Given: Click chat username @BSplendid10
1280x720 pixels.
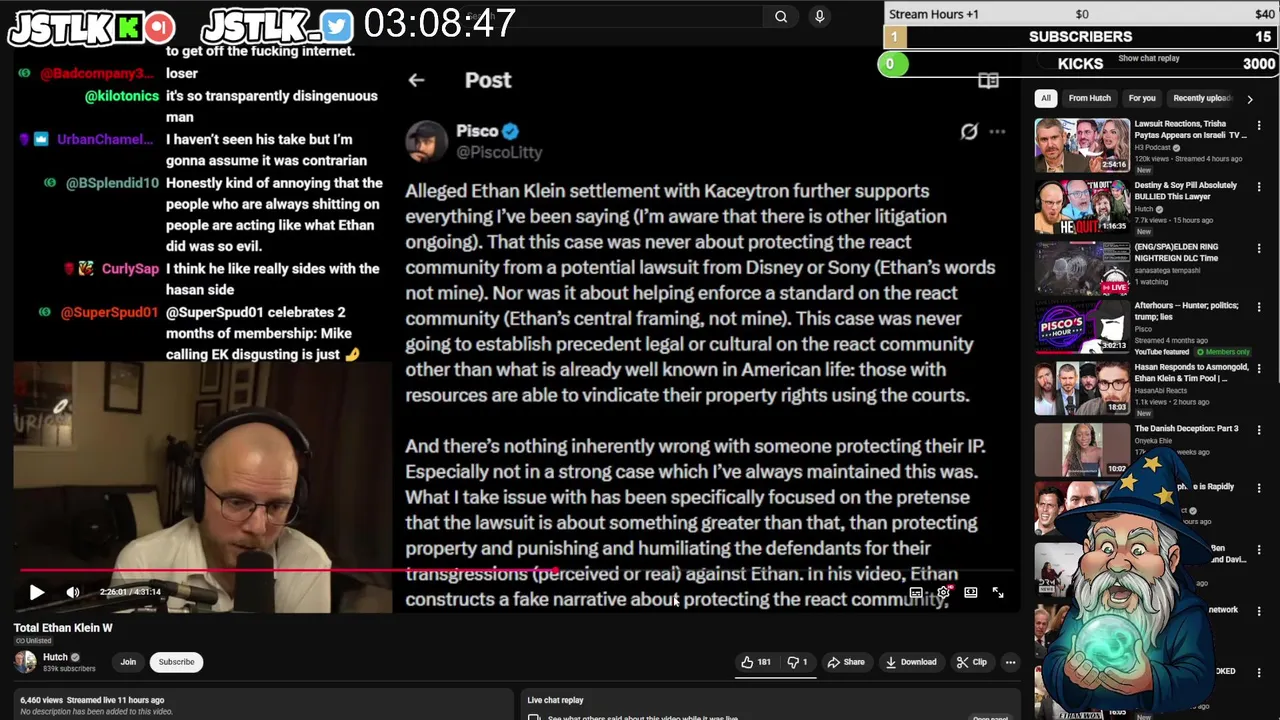Looking at the screenshot, I should [x=112, y=183].
